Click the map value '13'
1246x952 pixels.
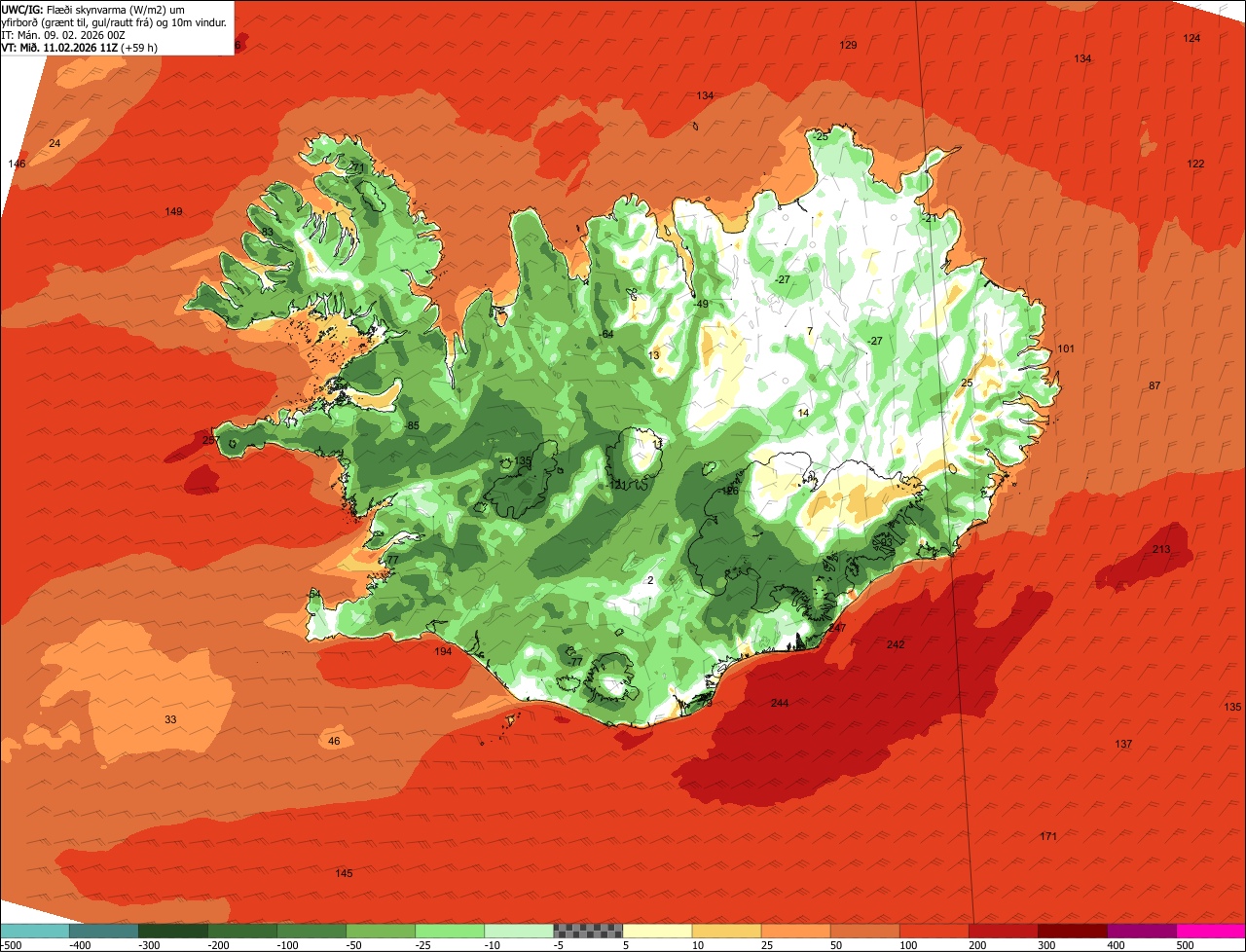pyautogui.click(x=653, y=356)
